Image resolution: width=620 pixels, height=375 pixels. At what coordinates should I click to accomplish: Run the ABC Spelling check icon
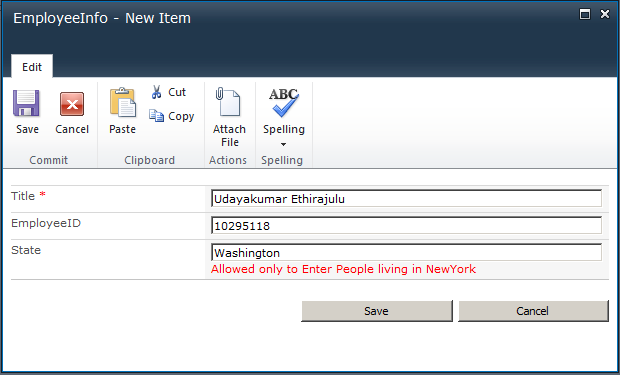[x=284, y=102]
